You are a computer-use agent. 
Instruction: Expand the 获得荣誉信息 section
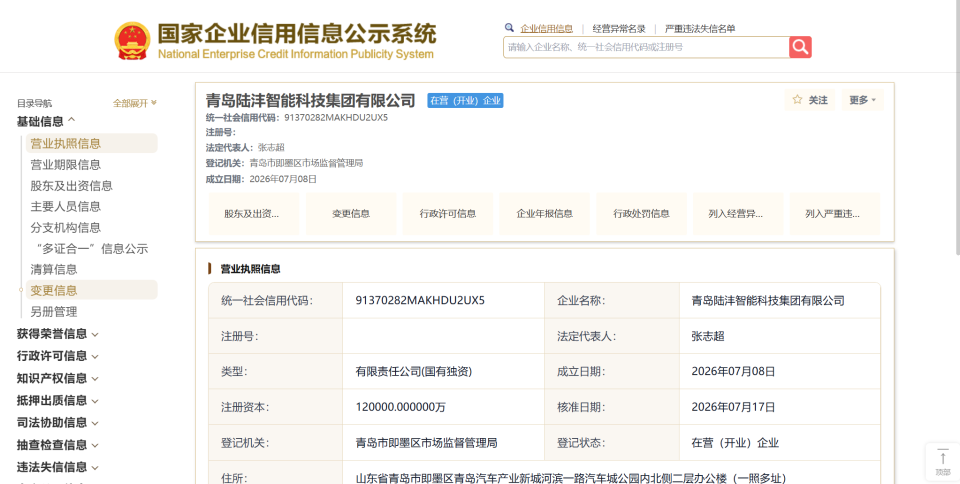tap(58, 334)
